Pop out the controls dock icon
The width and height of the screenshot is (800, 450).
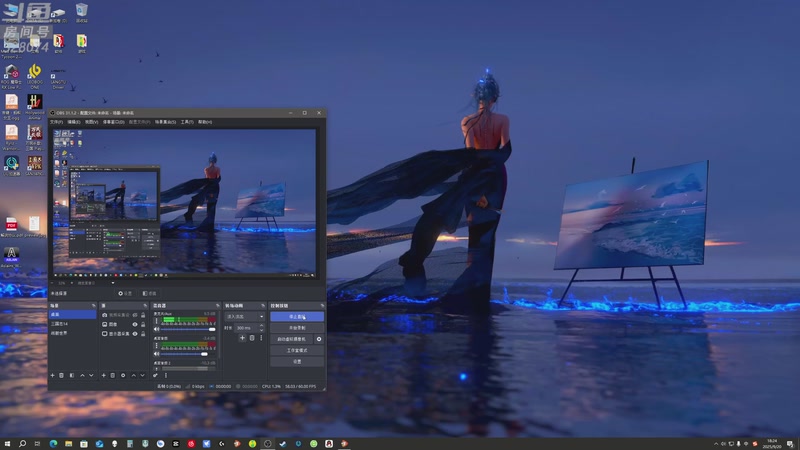pyautogui.click(x=322, y=306)
